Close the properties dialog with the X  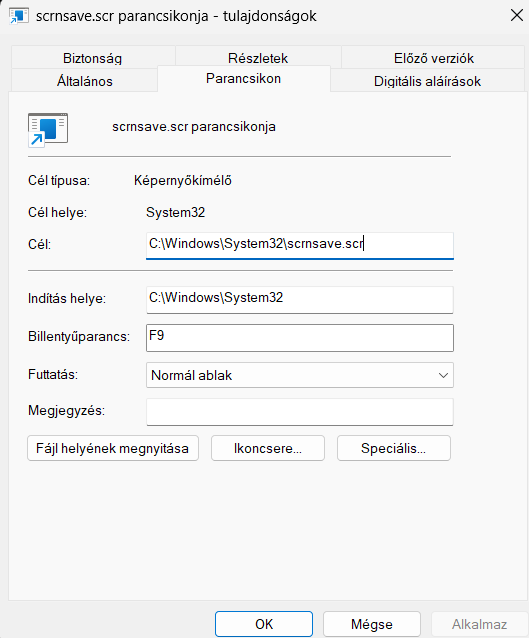pyautogui.click(x=517, y=15)
